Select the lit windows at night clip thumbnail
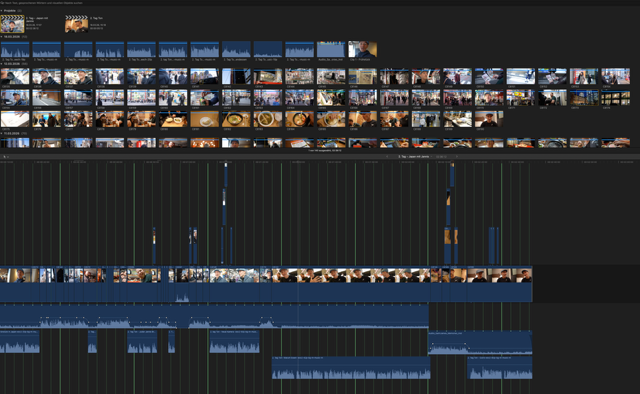 coord(616,98)
